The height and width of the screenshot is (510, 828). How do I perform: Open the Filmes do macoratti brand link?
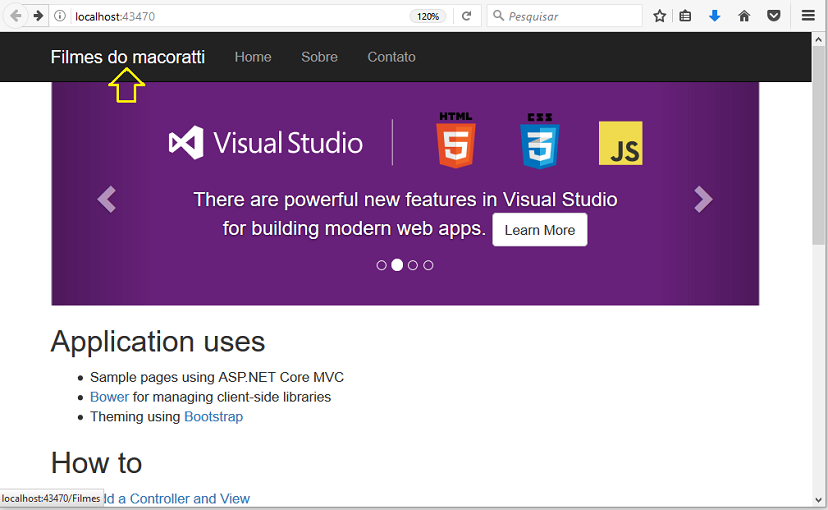tap(128, 57)
